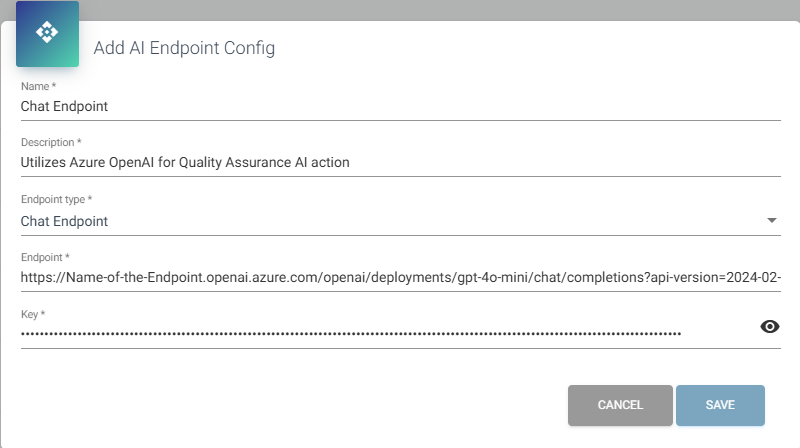This screenshot has height=448, width=800.
Task: Click the app logo icon in the dialog header
Action: (47, 33)
